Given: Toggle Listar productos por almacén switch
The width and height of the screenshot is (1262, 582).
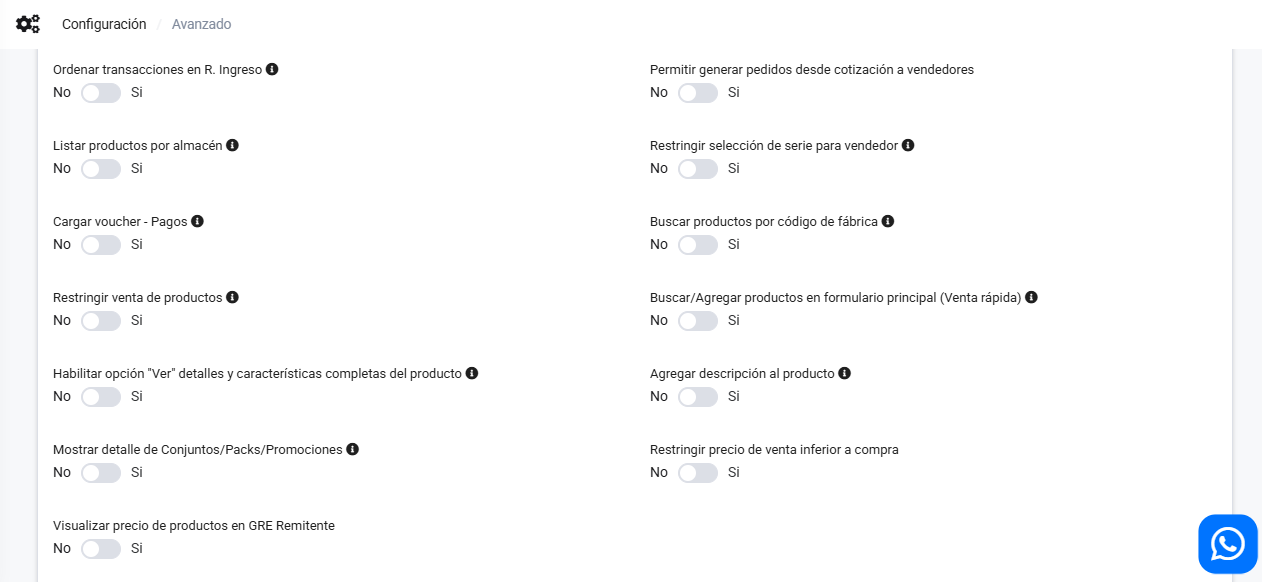Looking at the screenshot, I should click(101, 169).
